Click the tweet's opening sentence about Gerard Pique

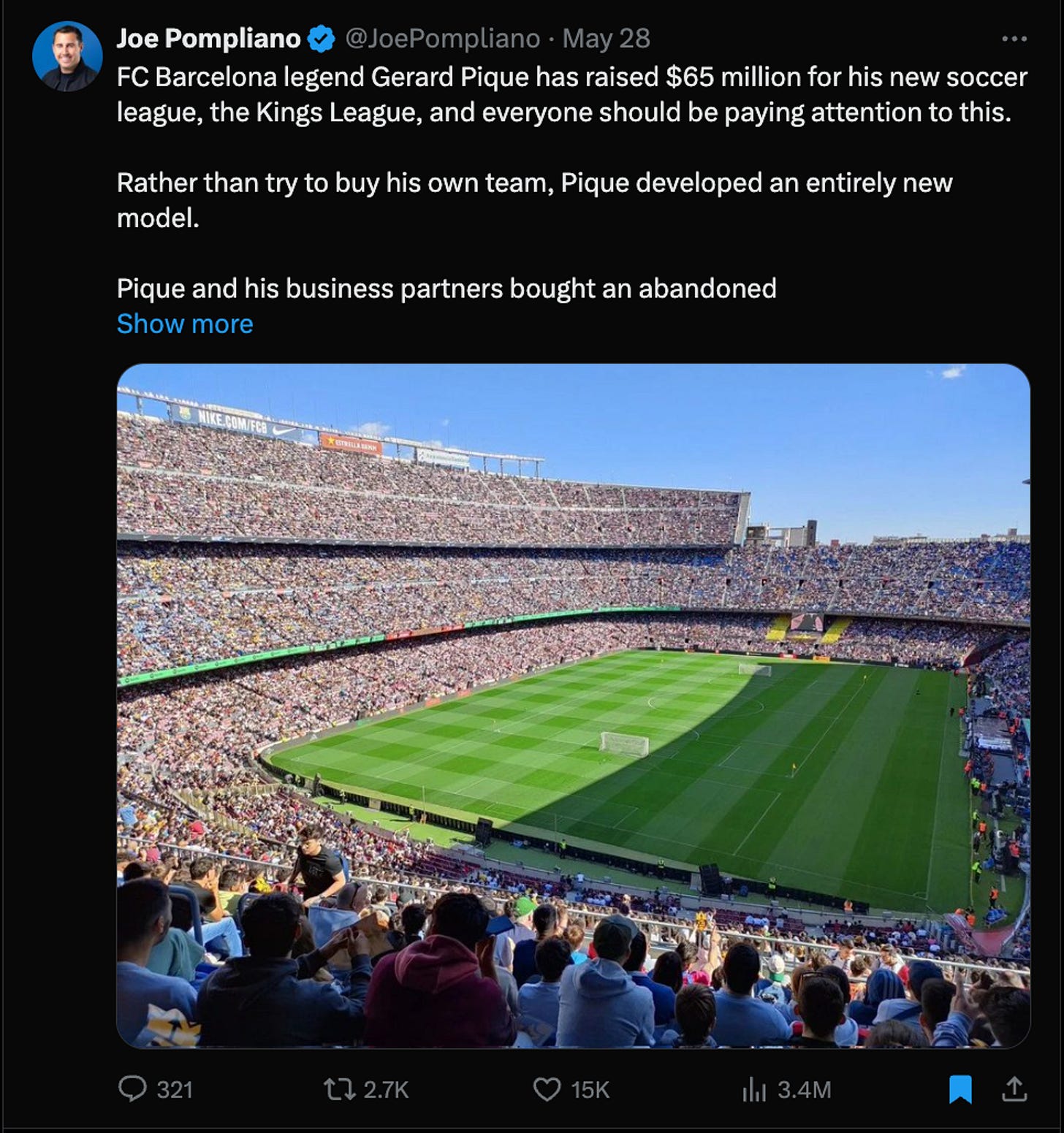(572, 94)
